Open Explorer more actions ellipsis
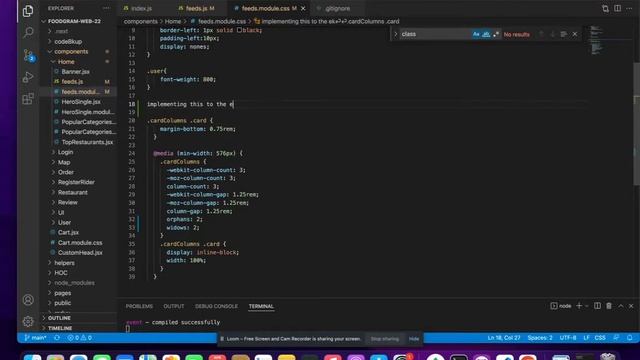This screenshot has width=640, height=360. (106, 8)
